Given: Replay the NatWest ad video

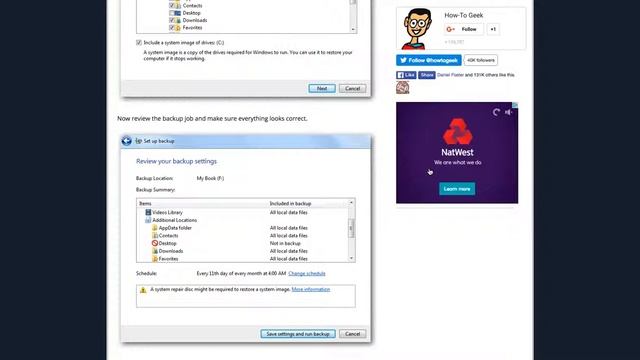Looking at the screenshot, I should click(x=496, y=112).
